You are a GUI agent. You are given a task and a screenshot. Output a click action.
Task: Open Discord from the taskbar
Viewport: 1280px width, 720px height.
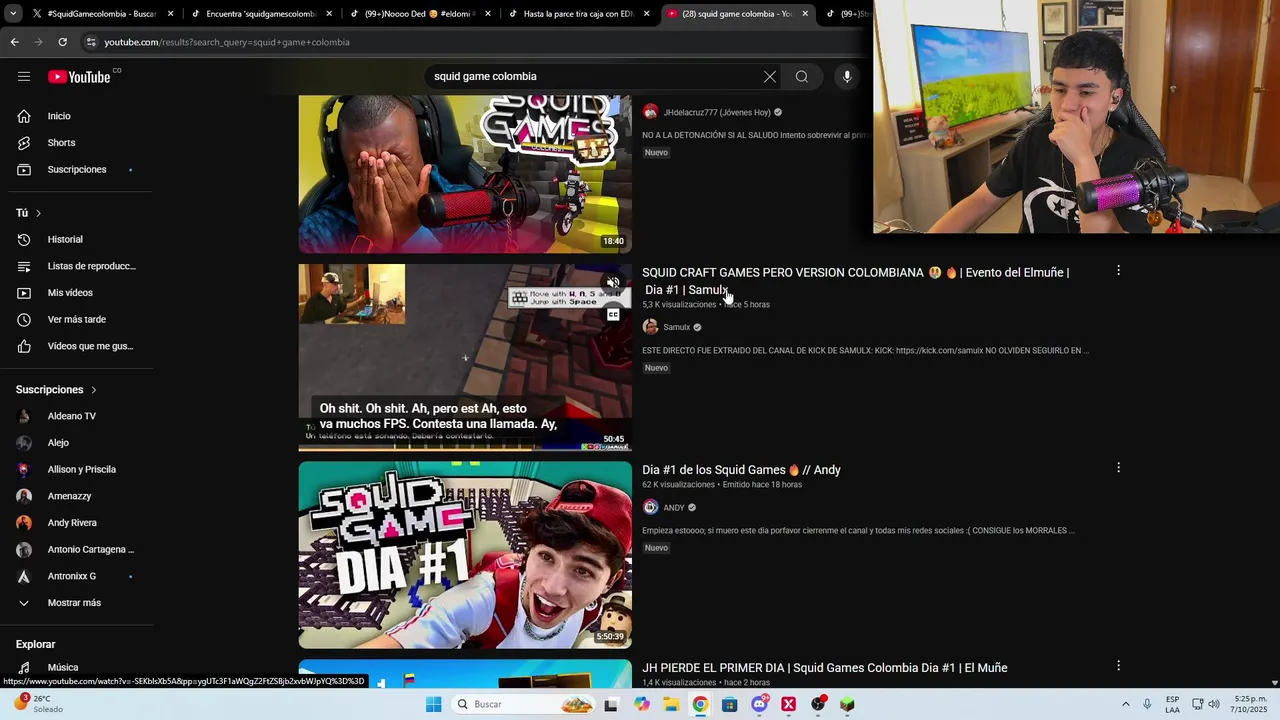coord(759,704)
